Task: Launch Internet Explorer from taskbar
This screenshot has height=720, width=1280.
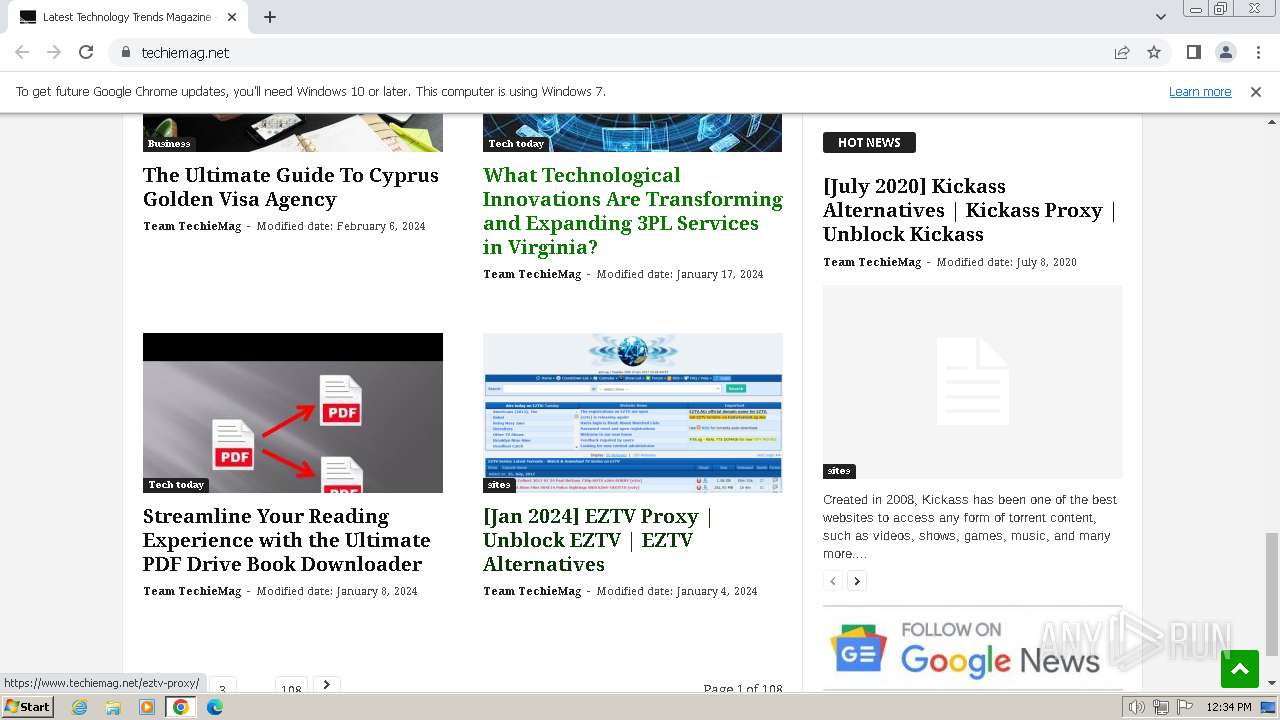Action: (80, 707)
